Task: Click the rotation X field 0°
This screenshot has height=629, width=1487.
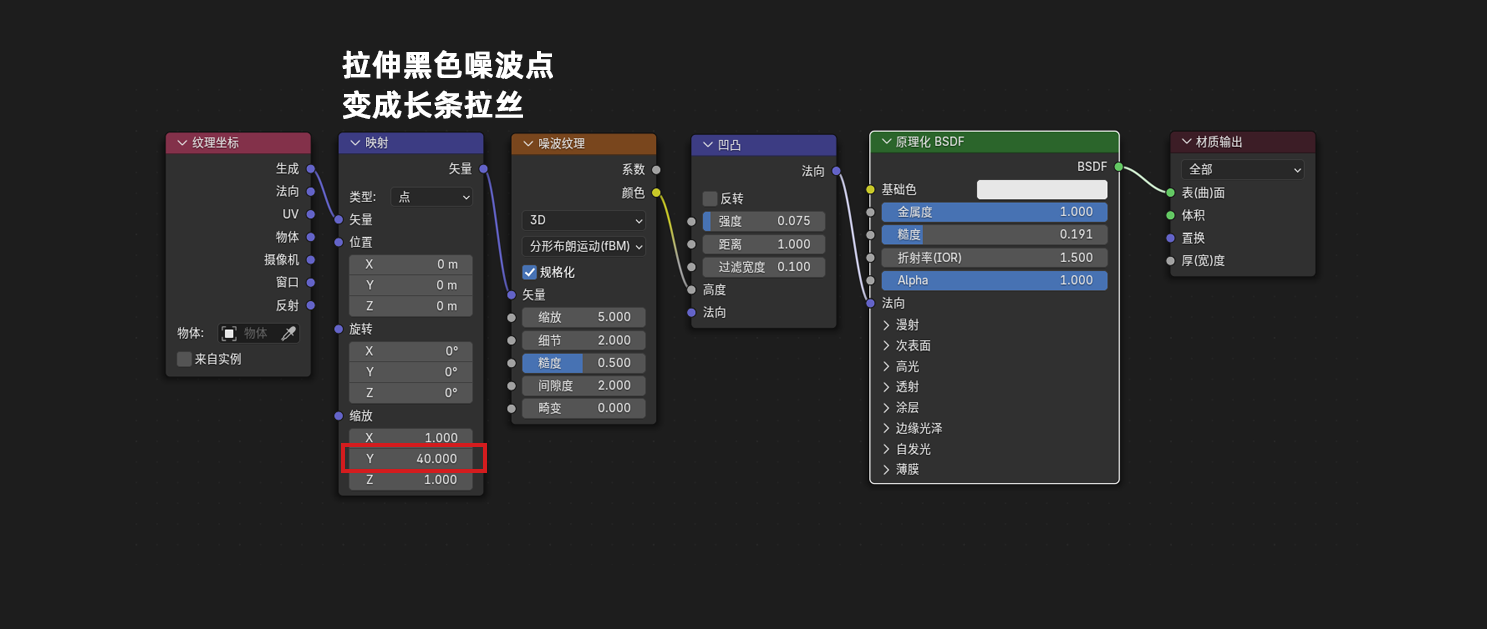Action: coord(411,351)
